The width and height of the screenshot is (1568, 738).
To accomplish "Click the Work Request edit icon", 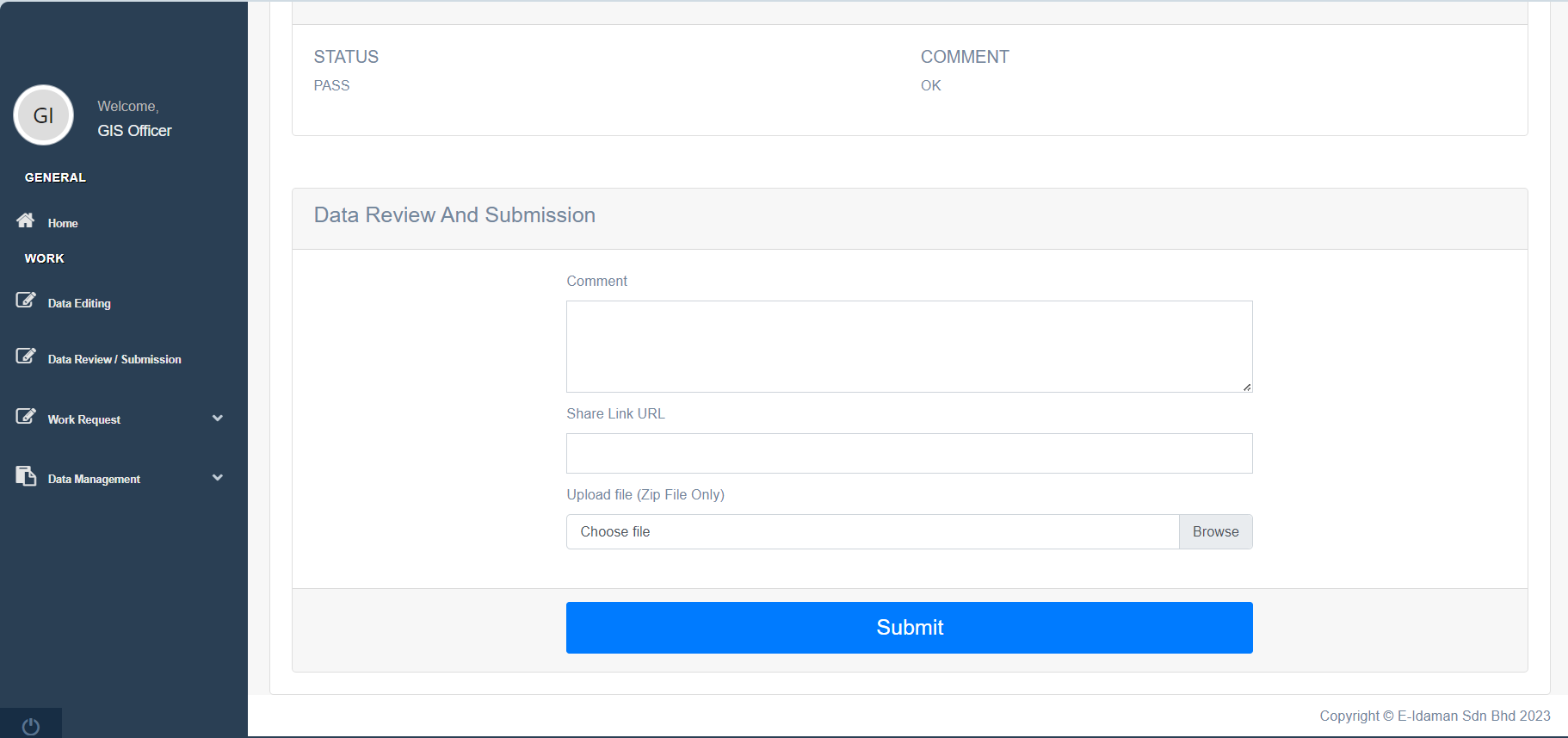I will pos(26,417).
